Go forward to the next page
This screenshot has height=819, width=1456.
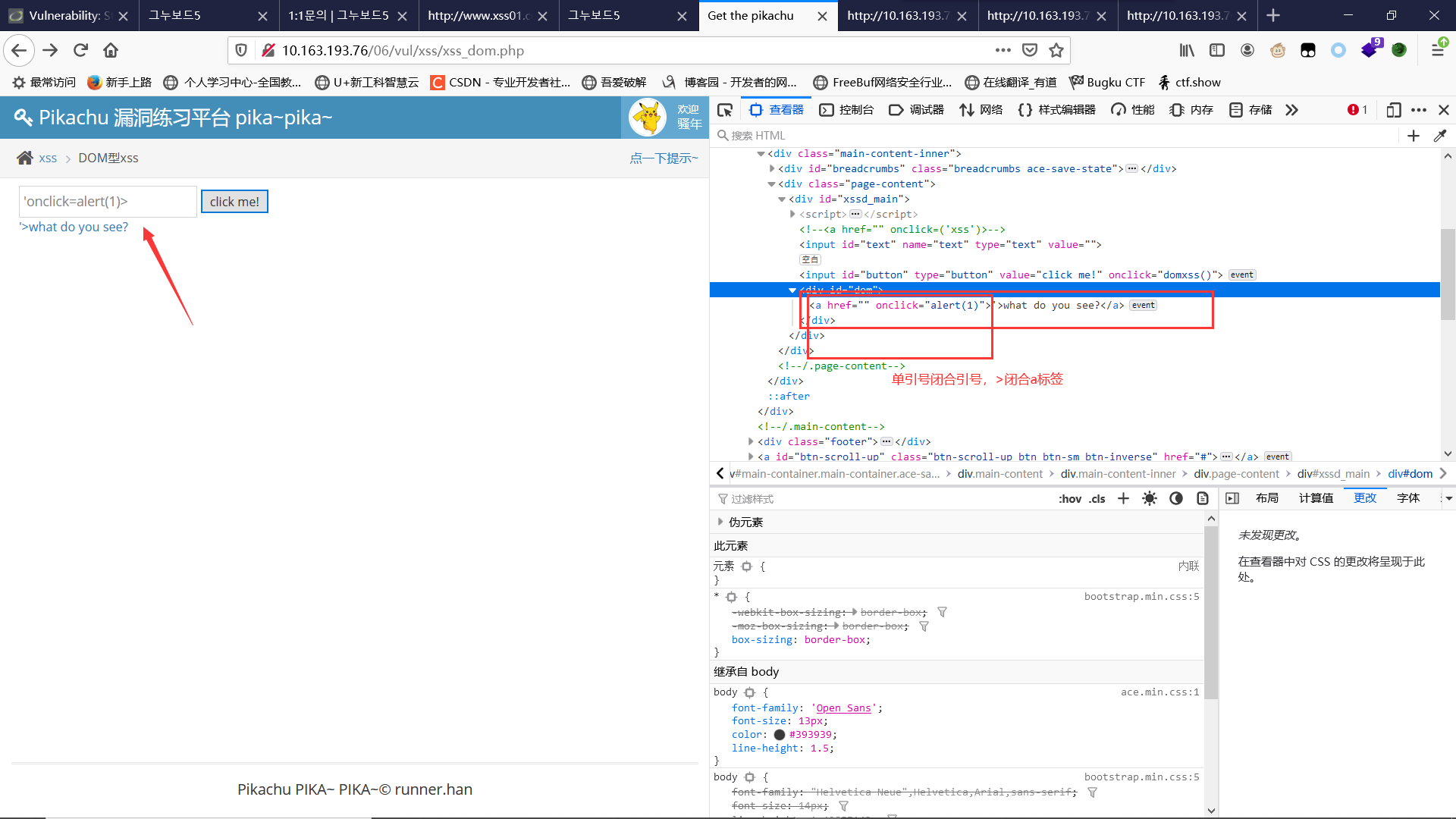(x=50, y=50)
